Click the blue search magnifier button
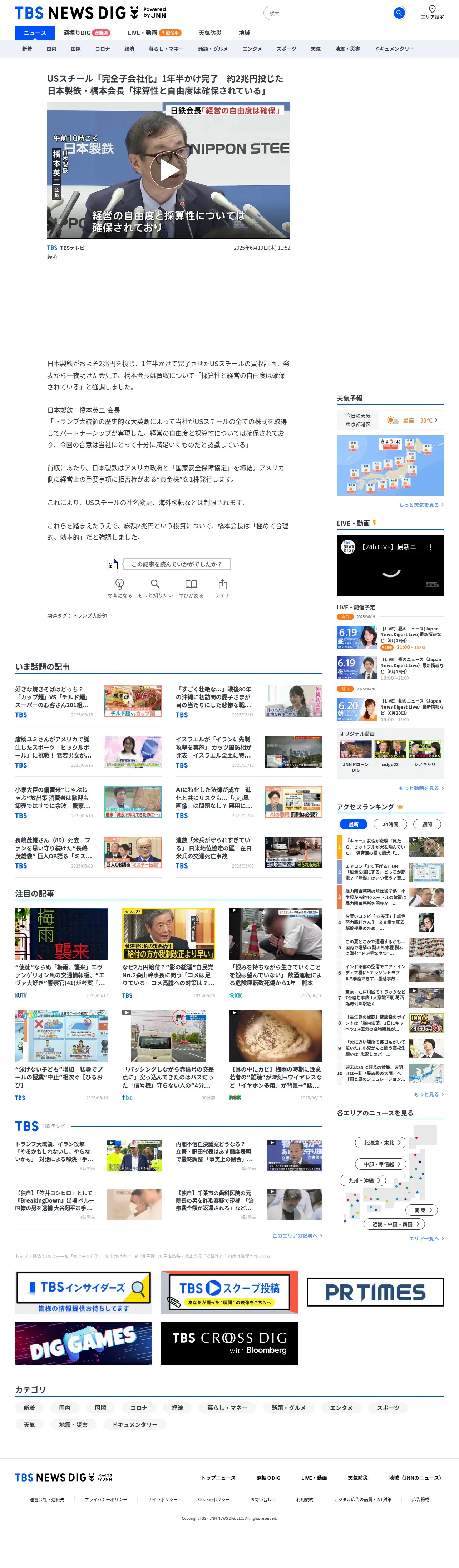This screenshot has height=1568, width=459. 399,13
